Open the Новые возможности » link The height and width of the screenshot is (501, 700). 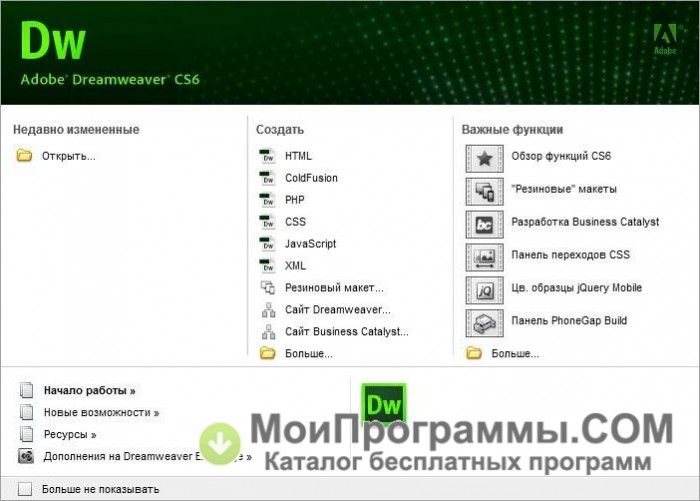tap(101, 413)
